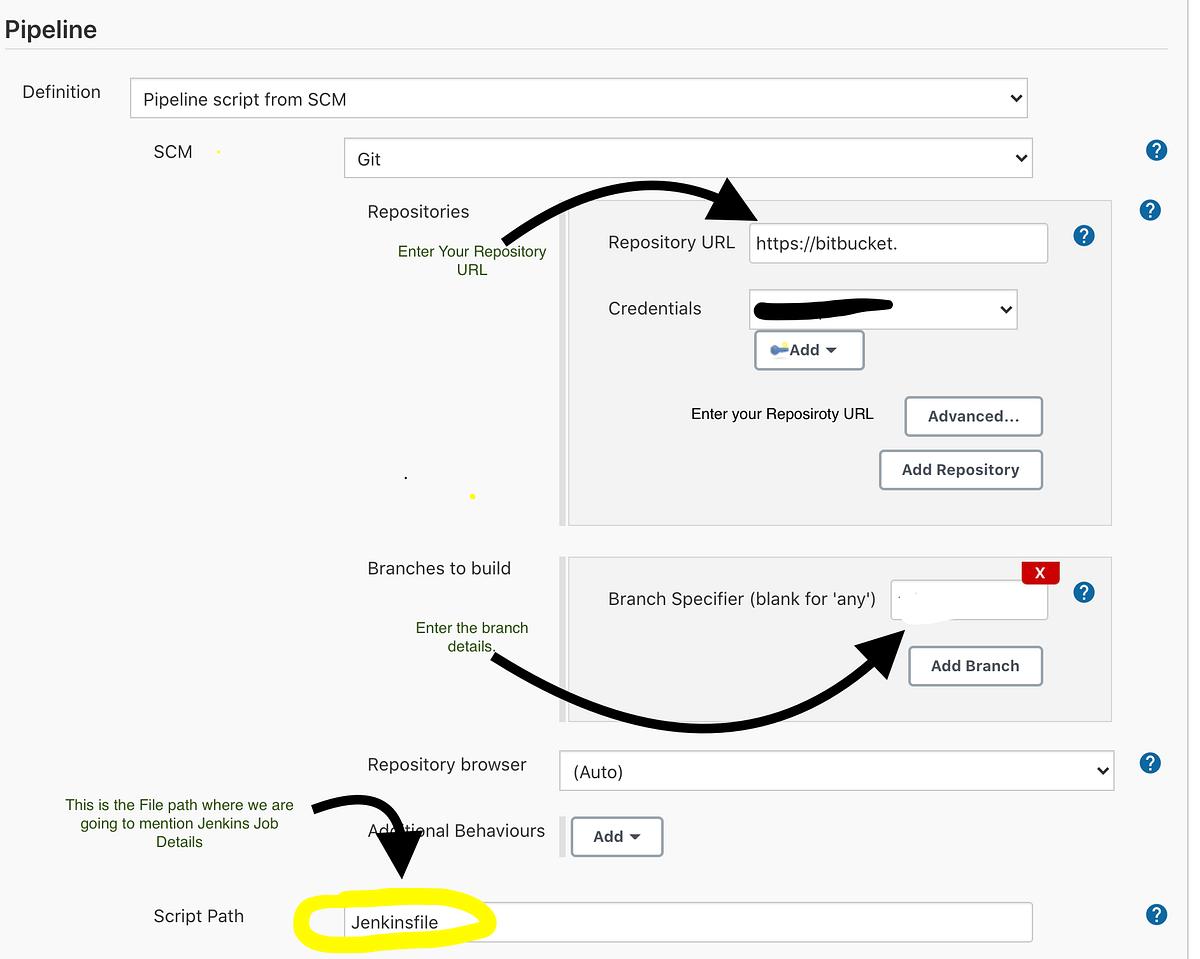The width and height of the screenshot is (1200, 959).
Task: Click Add under the Credentials dropdown
Action: pyautogui.click(x=809, y=350)
